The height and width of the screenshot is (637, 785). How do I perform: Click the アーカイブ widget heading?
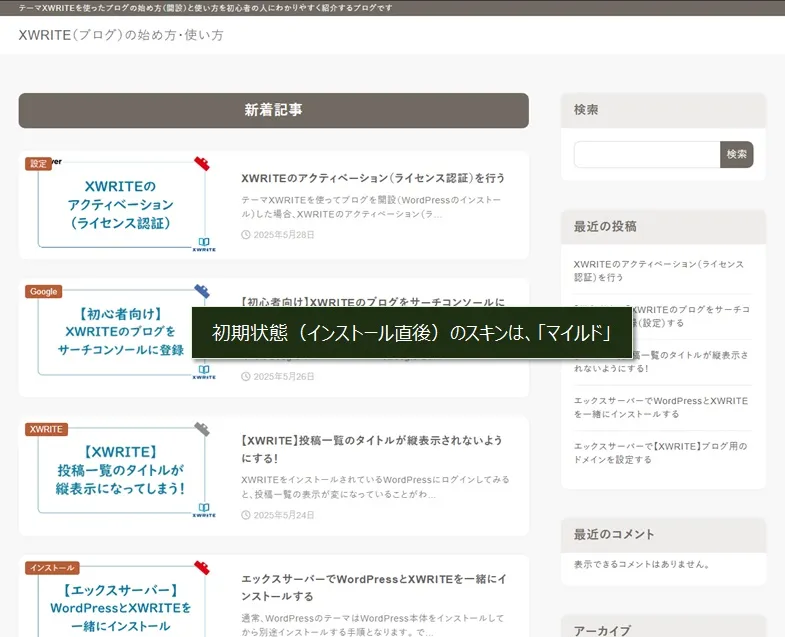(663, 627)
